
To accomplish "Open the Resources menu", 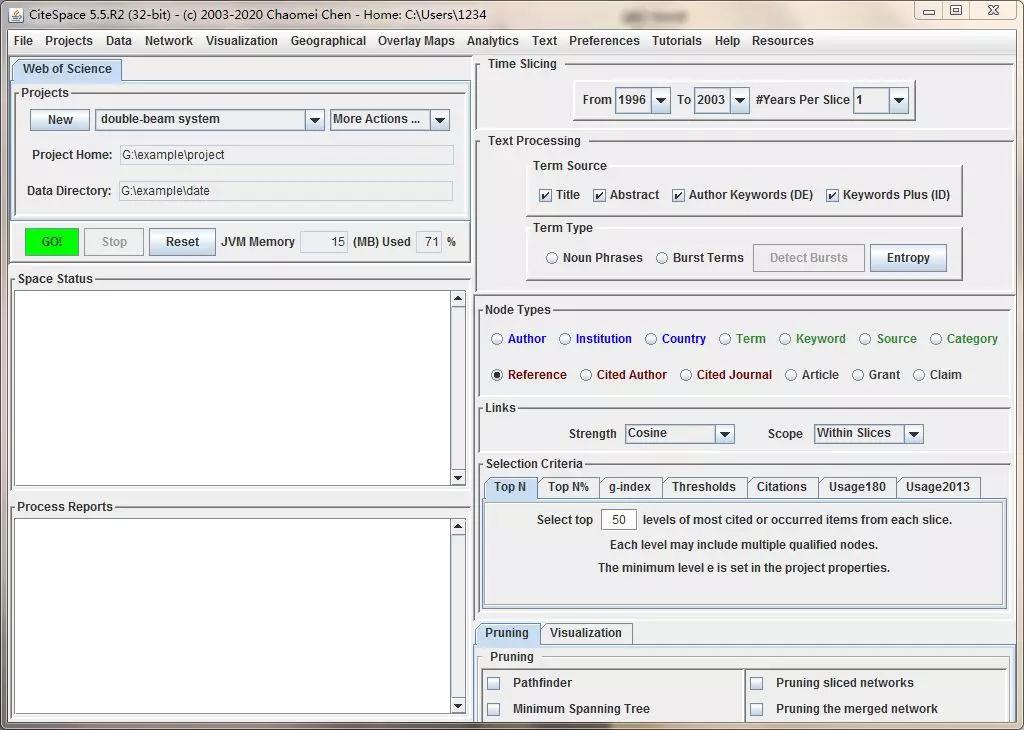I will [x=782, y=40].
